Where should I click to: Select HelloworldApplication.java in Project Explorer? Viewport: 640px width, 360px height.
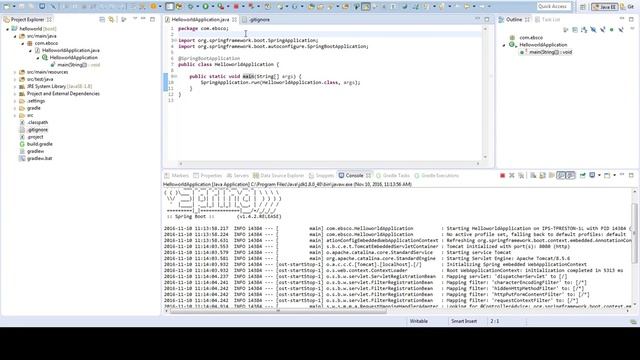tap(70, 51)
